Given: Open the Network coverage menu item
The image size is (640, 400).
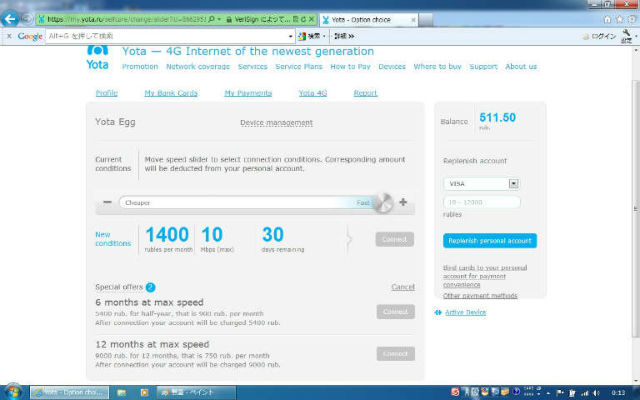Looking at the screenshot, I should 197,67.
